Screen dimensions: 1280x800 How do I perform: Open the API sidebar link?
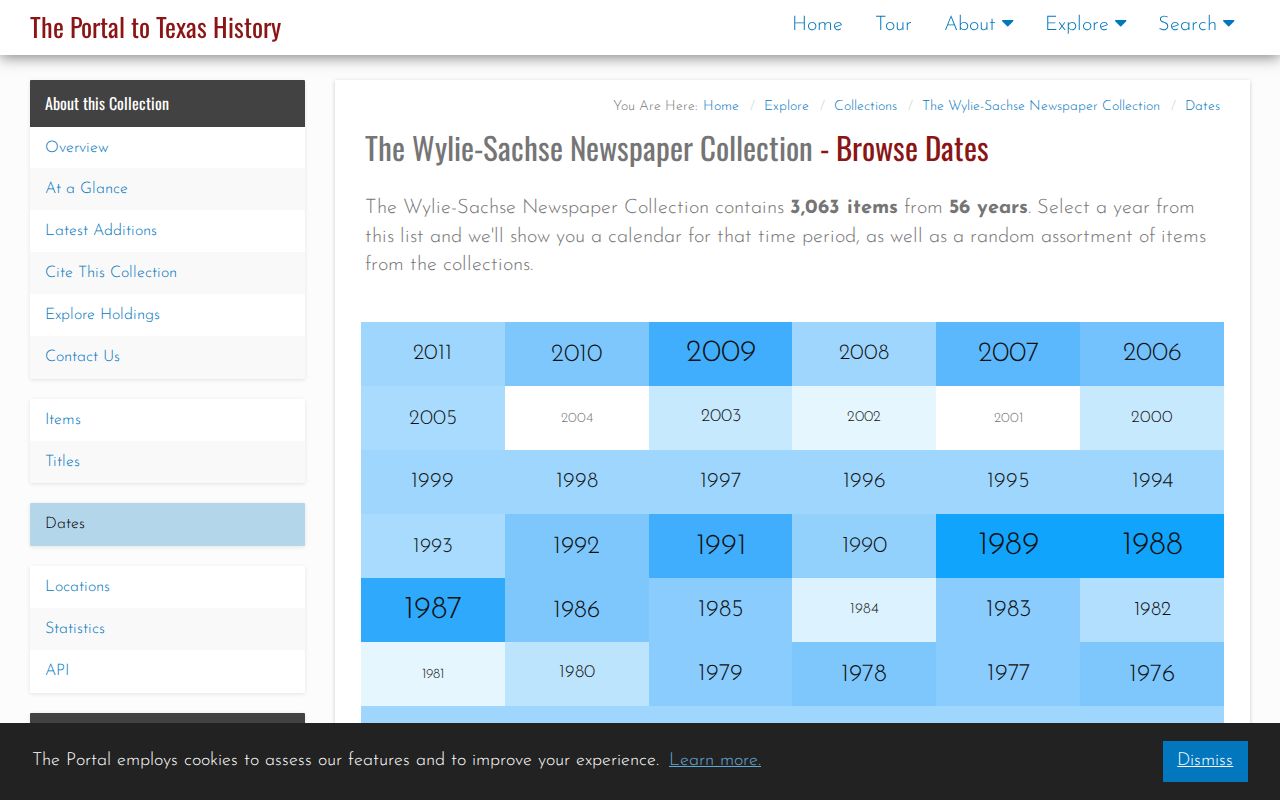167,670
